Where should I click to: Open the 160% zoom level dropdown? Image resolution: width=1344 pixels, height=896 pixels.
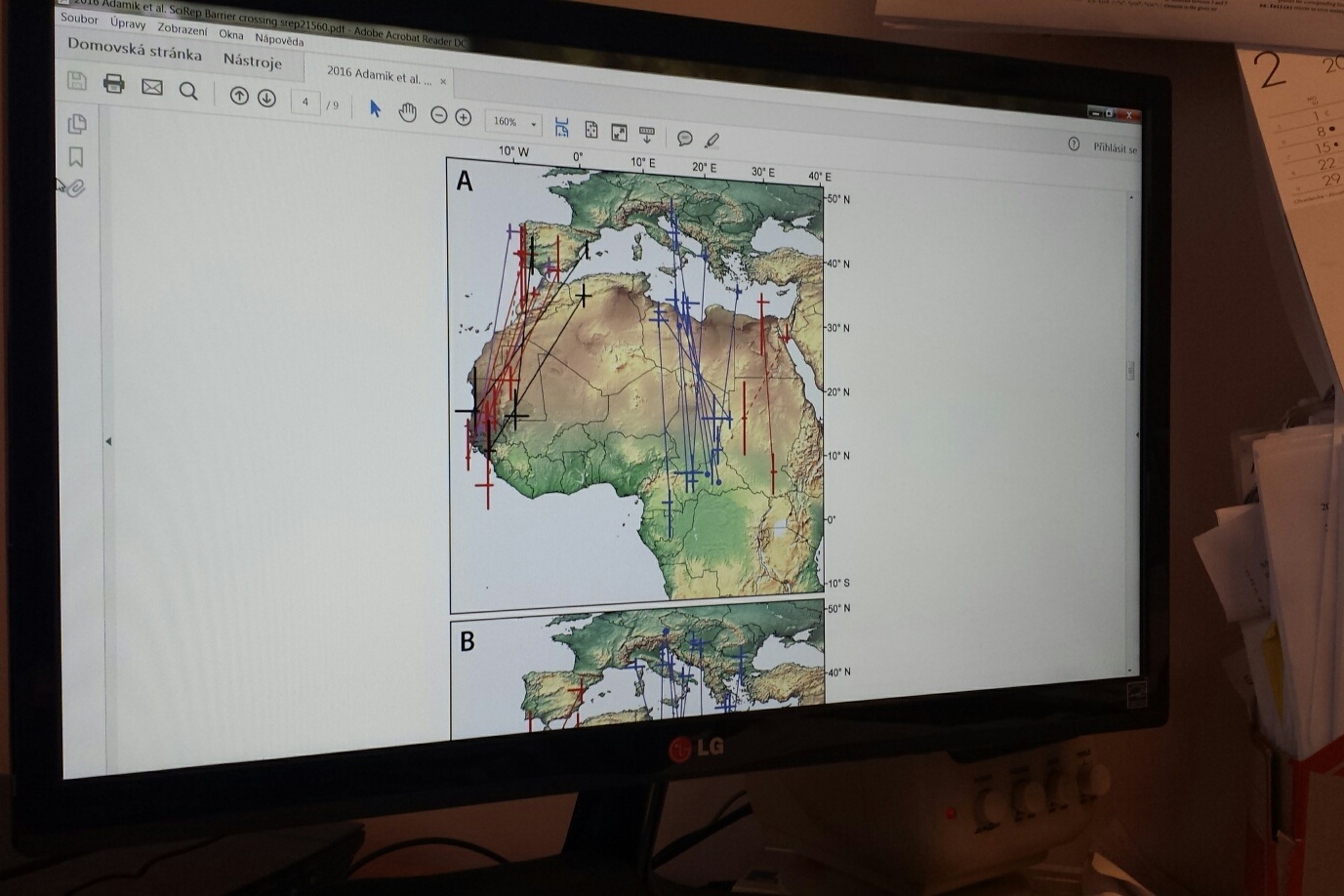tap(513, 123)
